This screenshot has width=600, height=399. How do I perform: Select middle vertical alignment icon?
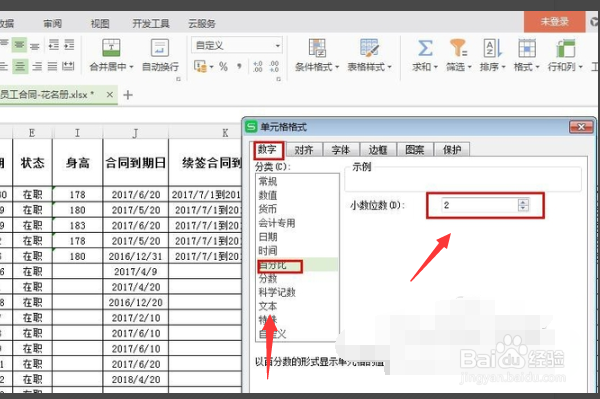tap(19, 46)
